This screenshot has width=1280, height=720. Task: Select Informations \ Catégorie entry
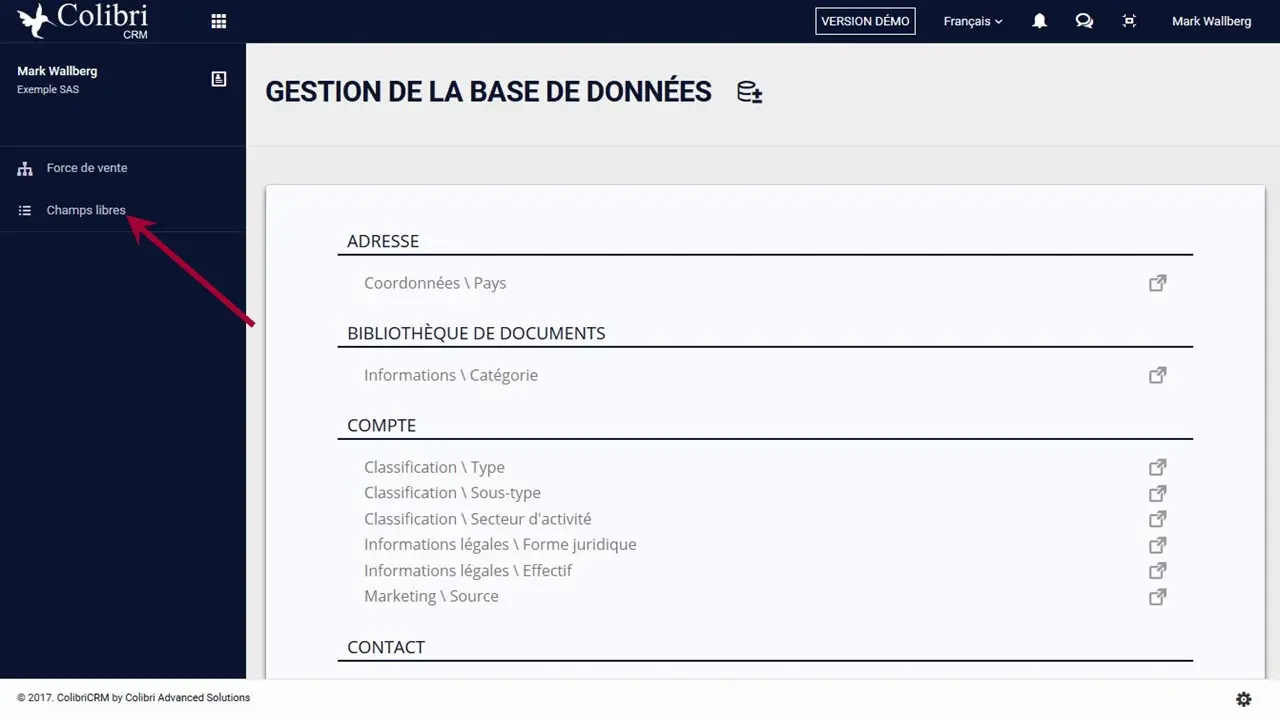tap(451, 375)
